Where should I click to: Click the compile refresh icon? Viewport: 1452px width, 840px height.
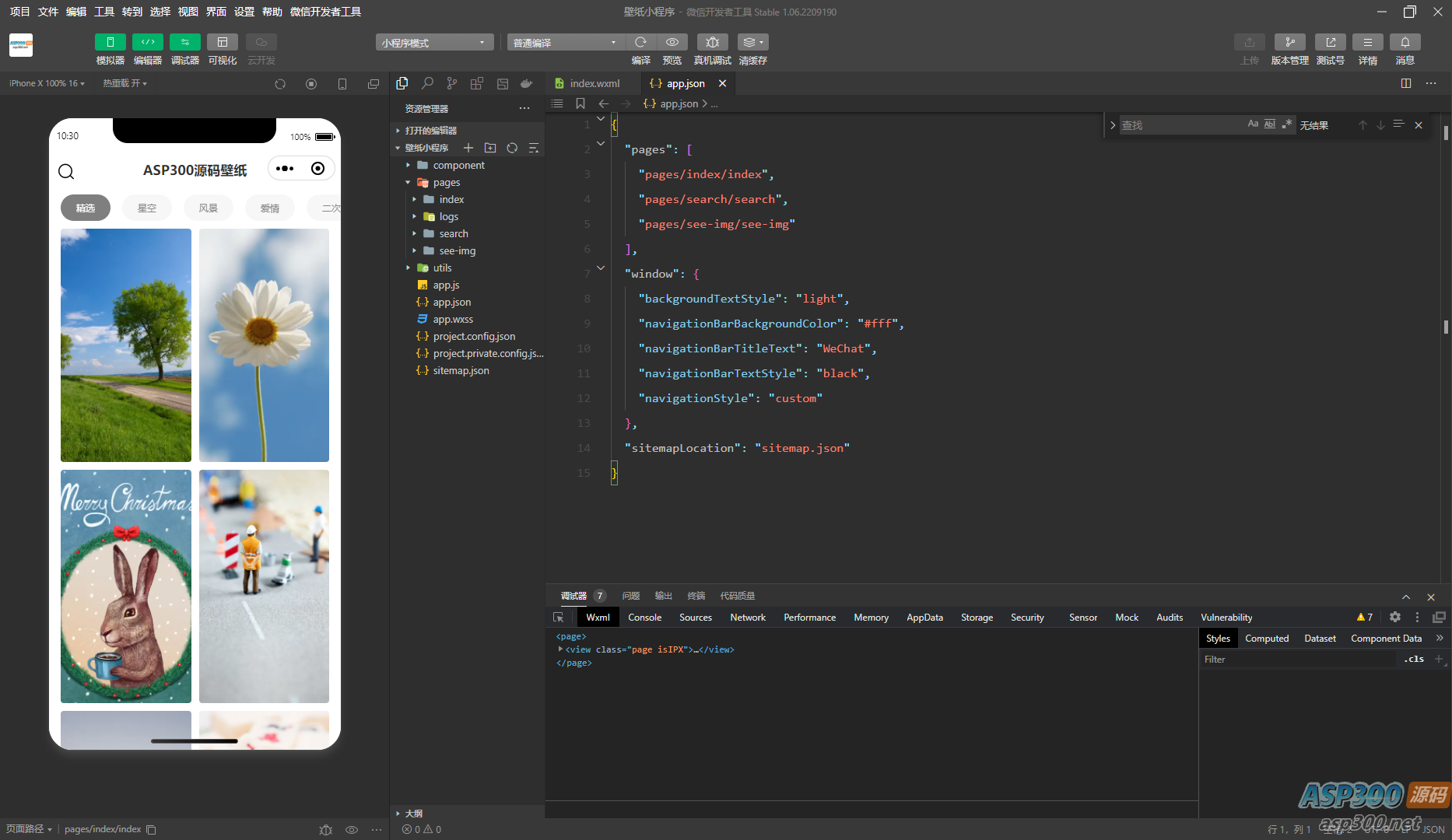(x=640, y=42)
